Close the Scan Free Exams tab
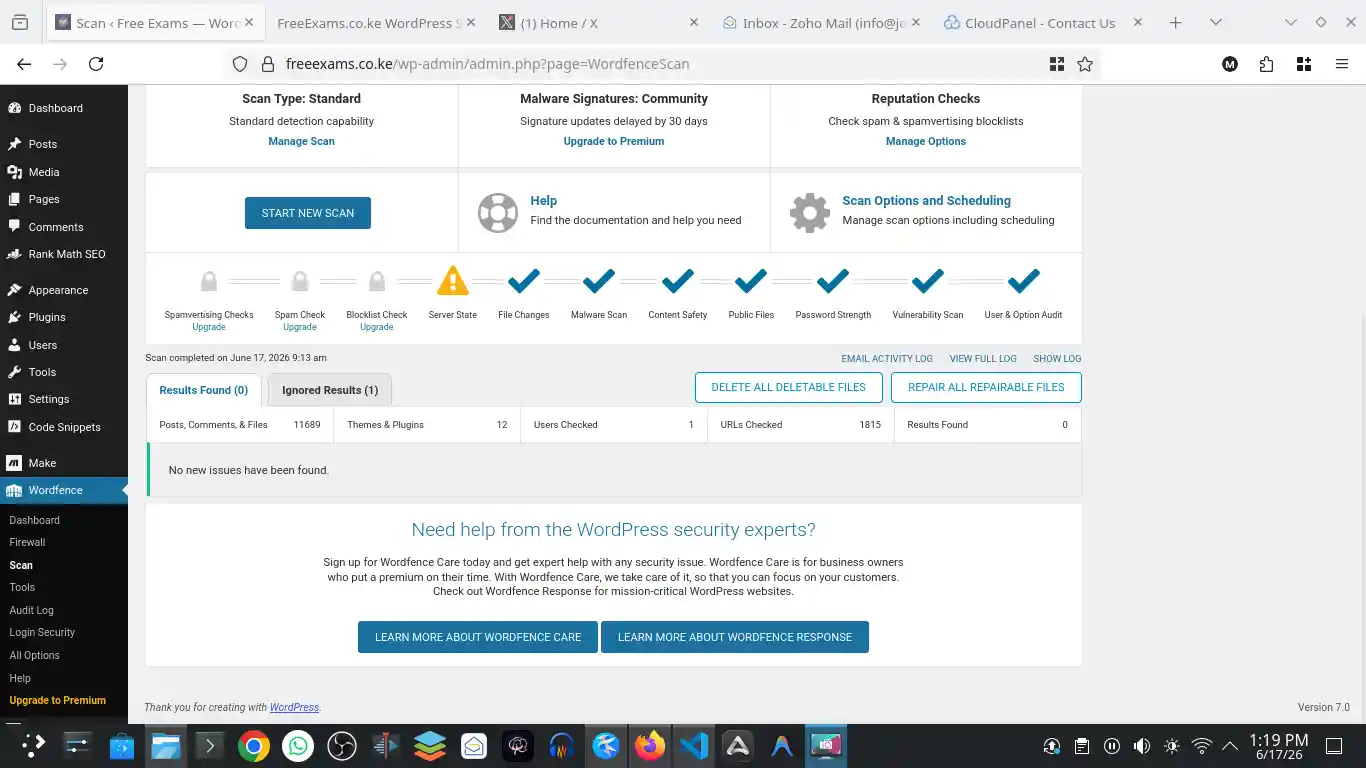The image size is (1366, 768). [249, 22]
